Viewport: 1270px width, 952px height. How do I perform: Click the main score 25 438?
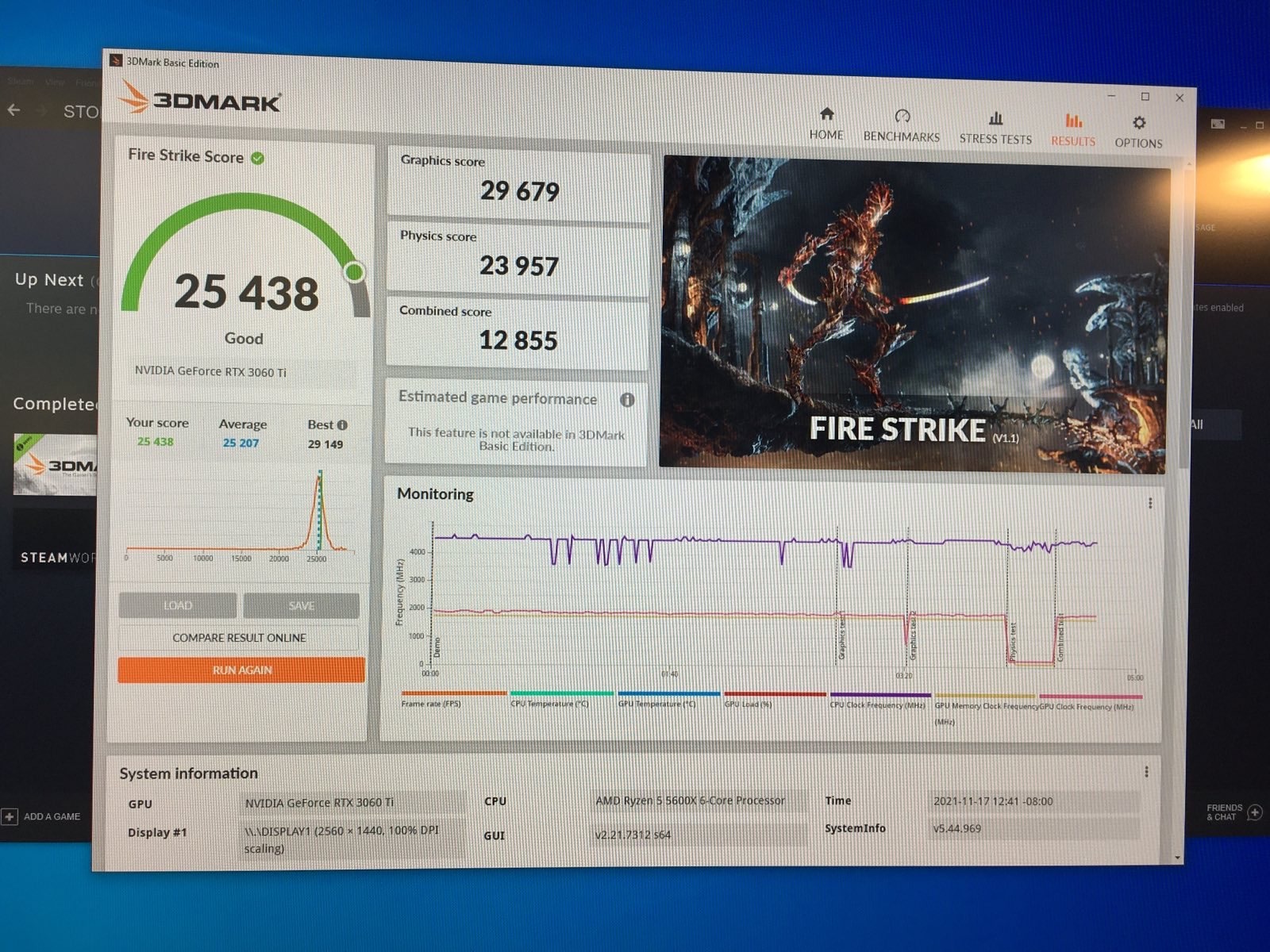pyautogui.click(x=246, y=292)
